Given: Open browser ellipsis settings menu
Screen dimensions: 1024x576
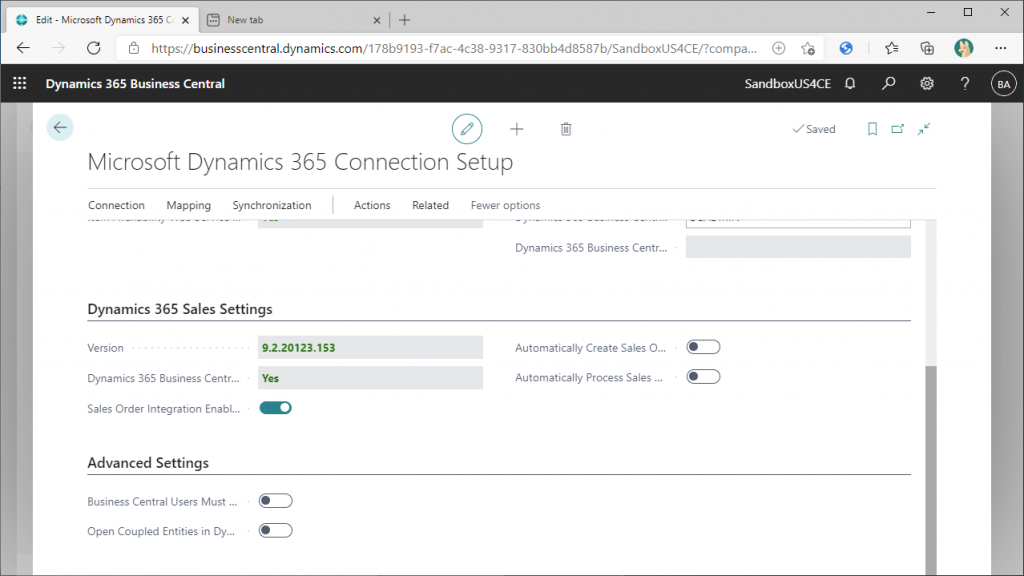Looking at the screenshot, I should 1000,48.
